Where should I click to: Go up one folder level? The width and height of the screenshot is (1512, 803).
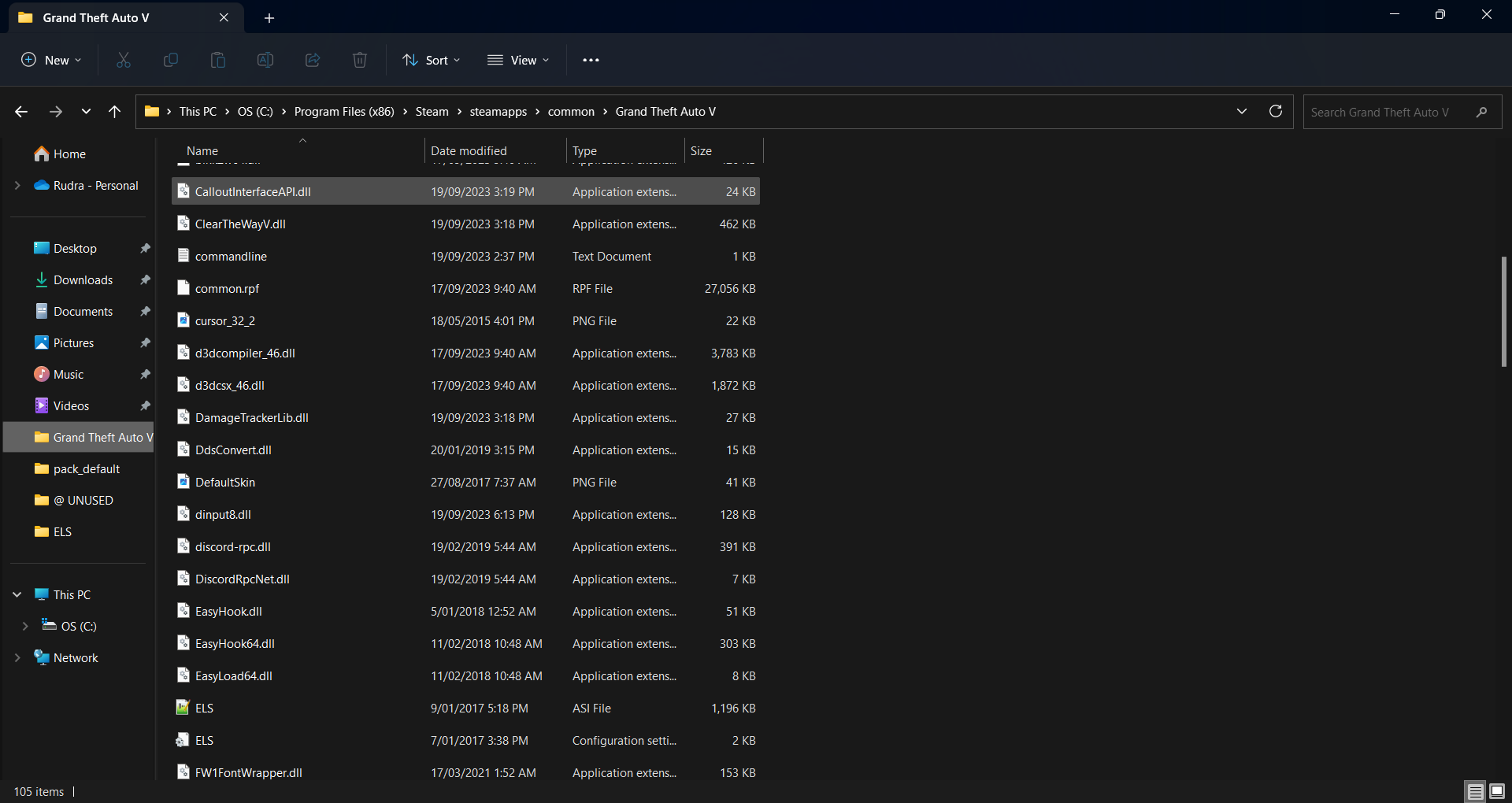[115, 112]
